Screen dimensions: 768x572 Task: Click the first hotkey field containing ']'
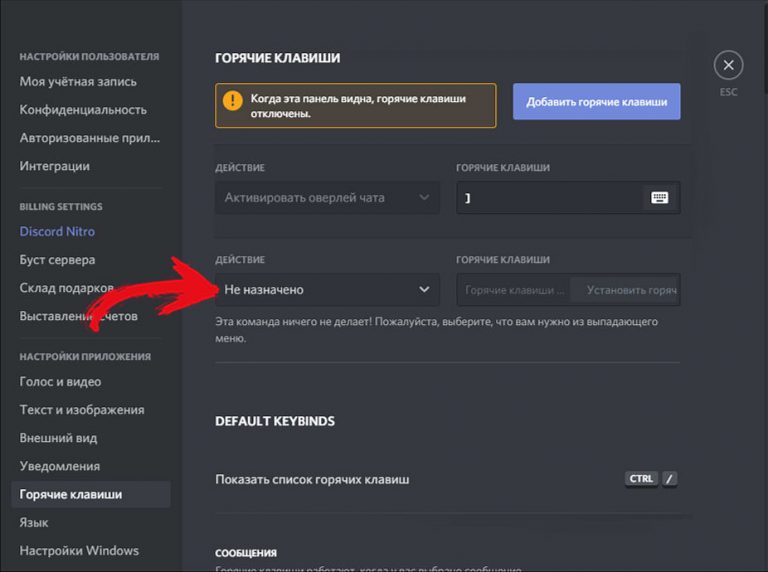pos(548,198)
